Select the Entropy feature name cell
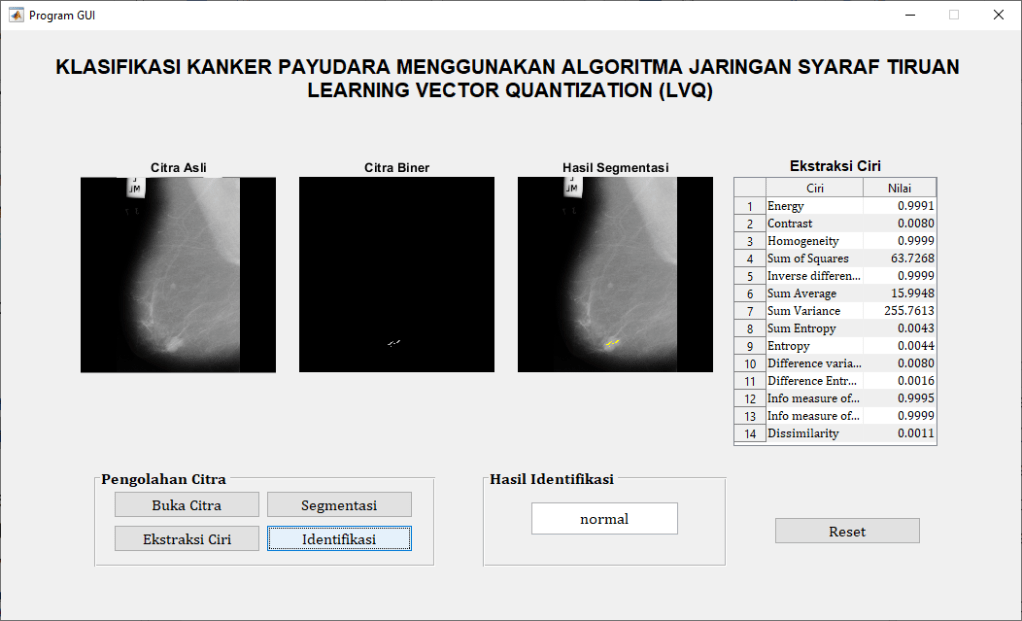The height and width of the screenshot is (621, 1022). pos(814,346)
